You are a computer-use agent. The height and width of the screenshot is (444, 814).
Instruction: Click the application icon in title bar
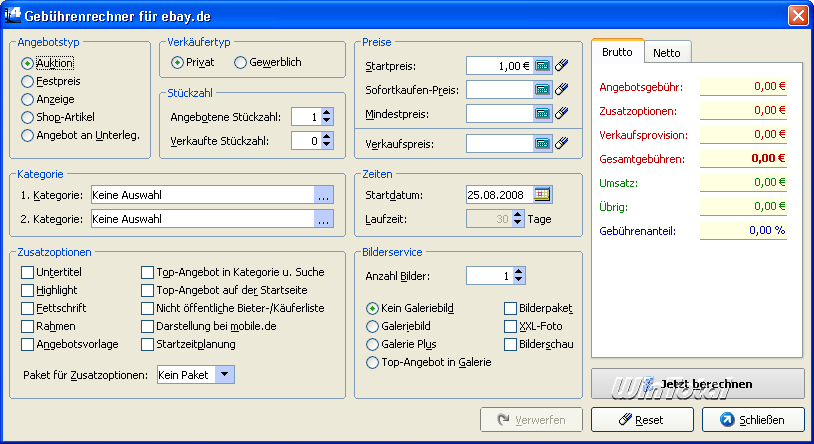[x=12, y=16]
